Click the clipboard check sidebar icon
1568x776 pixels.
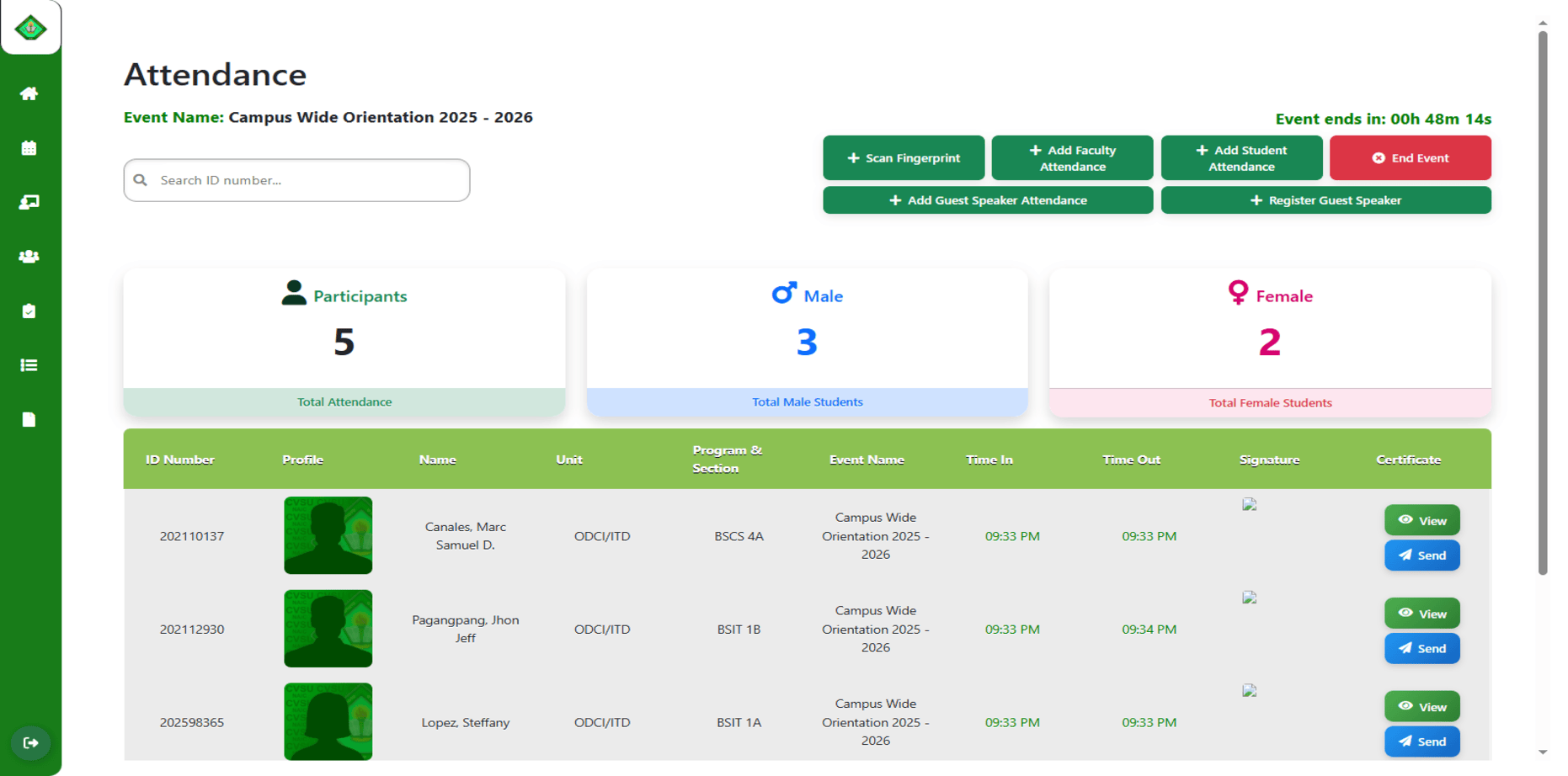click(29, 311)
